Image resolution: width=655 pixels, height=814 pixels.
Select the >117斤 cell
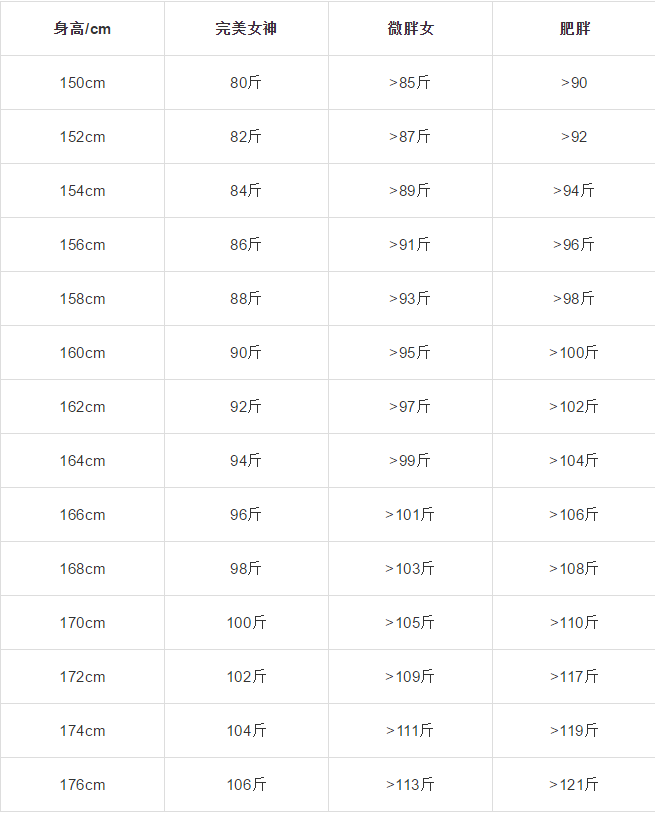(x=574, y=677)
